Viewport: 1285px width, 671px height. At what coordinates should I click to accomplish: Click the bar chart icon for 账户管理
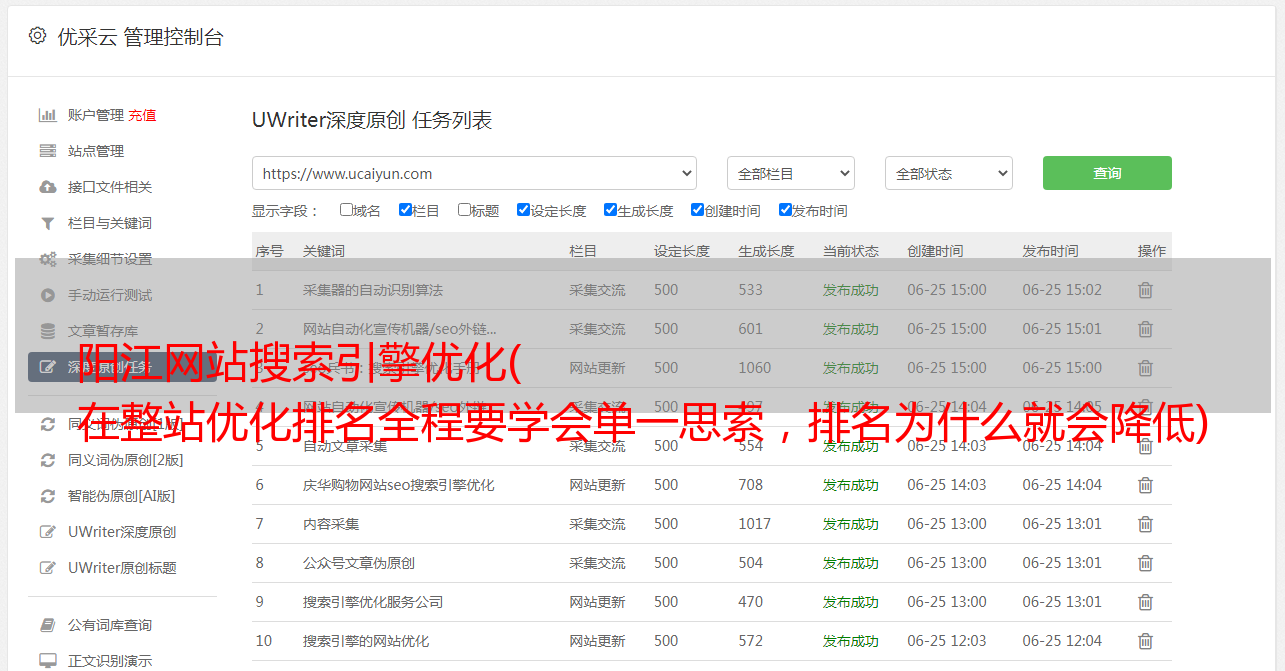pos(47,115)
